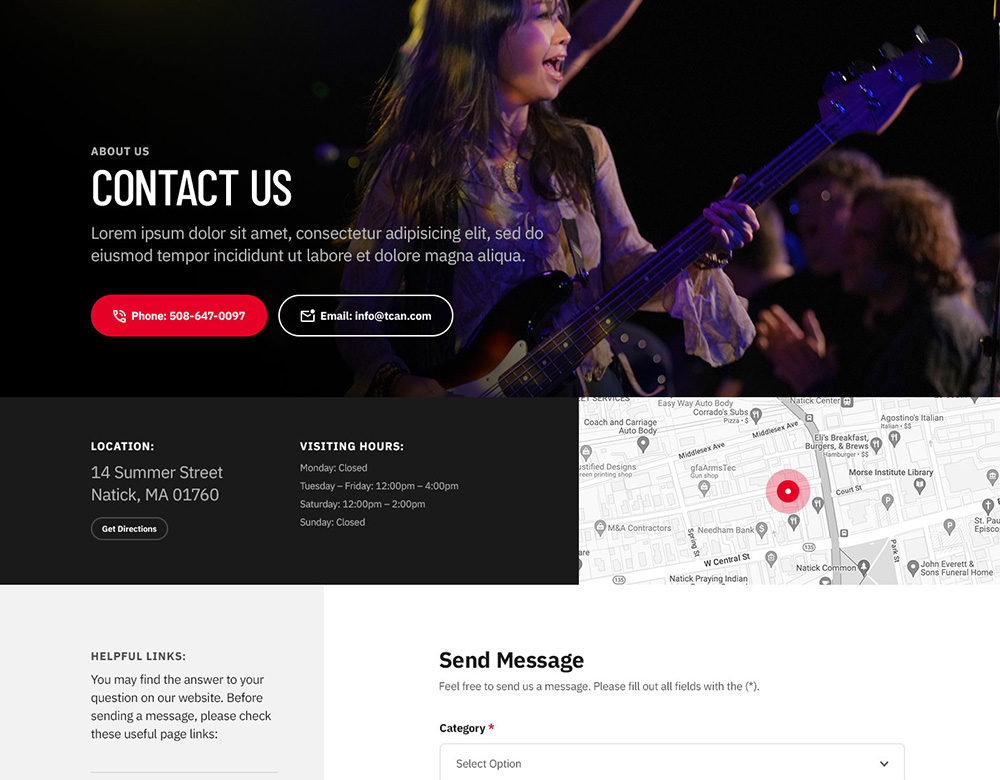Click Coach and Carriage Auto Body pin

click(x=643, y=443)
